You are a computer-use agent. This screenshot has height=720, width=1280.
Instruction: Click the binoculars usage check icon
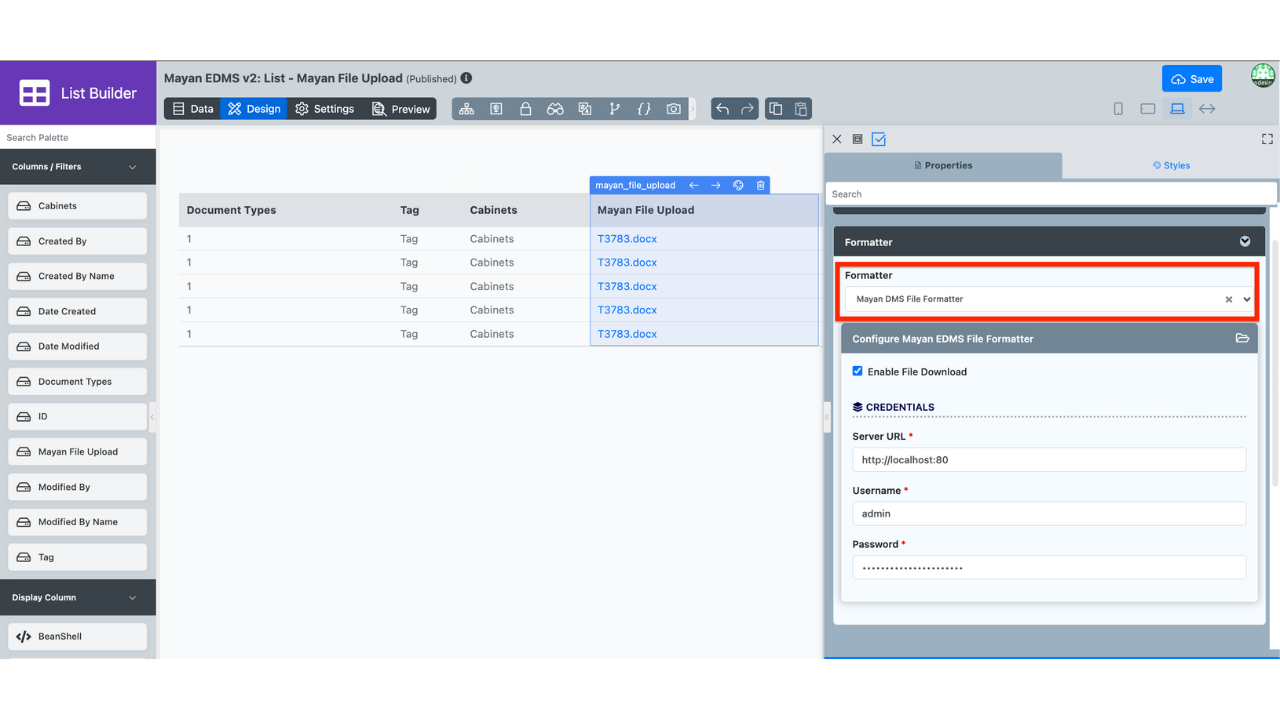coord(555,109)
